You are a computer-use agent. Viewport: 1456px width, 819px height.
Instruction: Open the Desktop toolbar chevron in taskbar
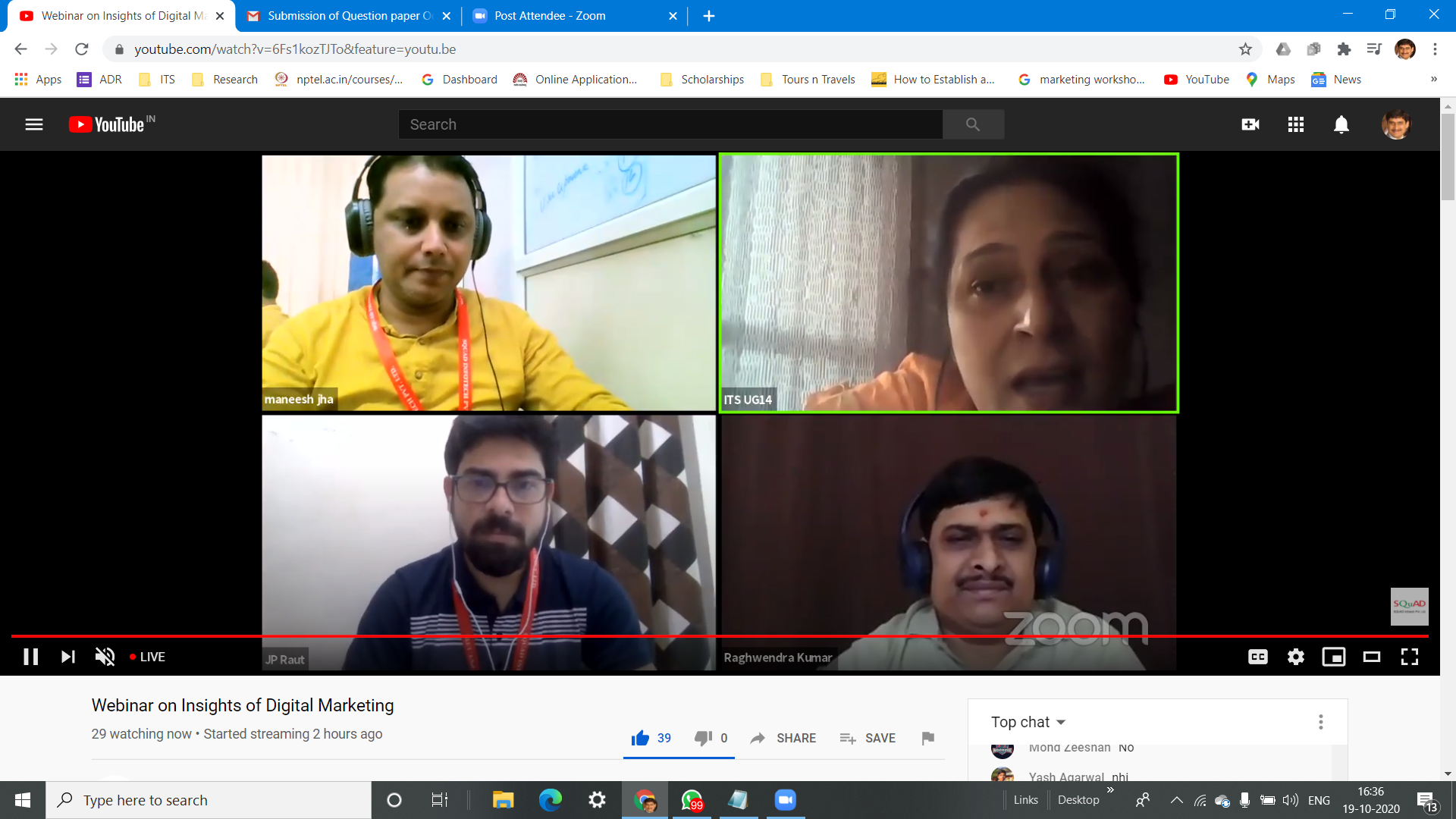click(1110, 790)
